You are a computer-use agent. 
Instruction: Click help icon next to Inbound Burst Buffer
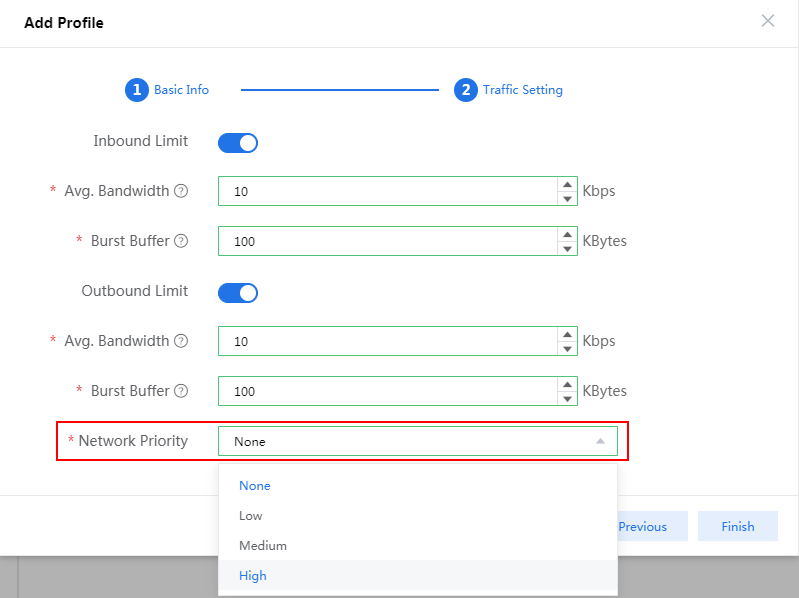click(181, 241)
